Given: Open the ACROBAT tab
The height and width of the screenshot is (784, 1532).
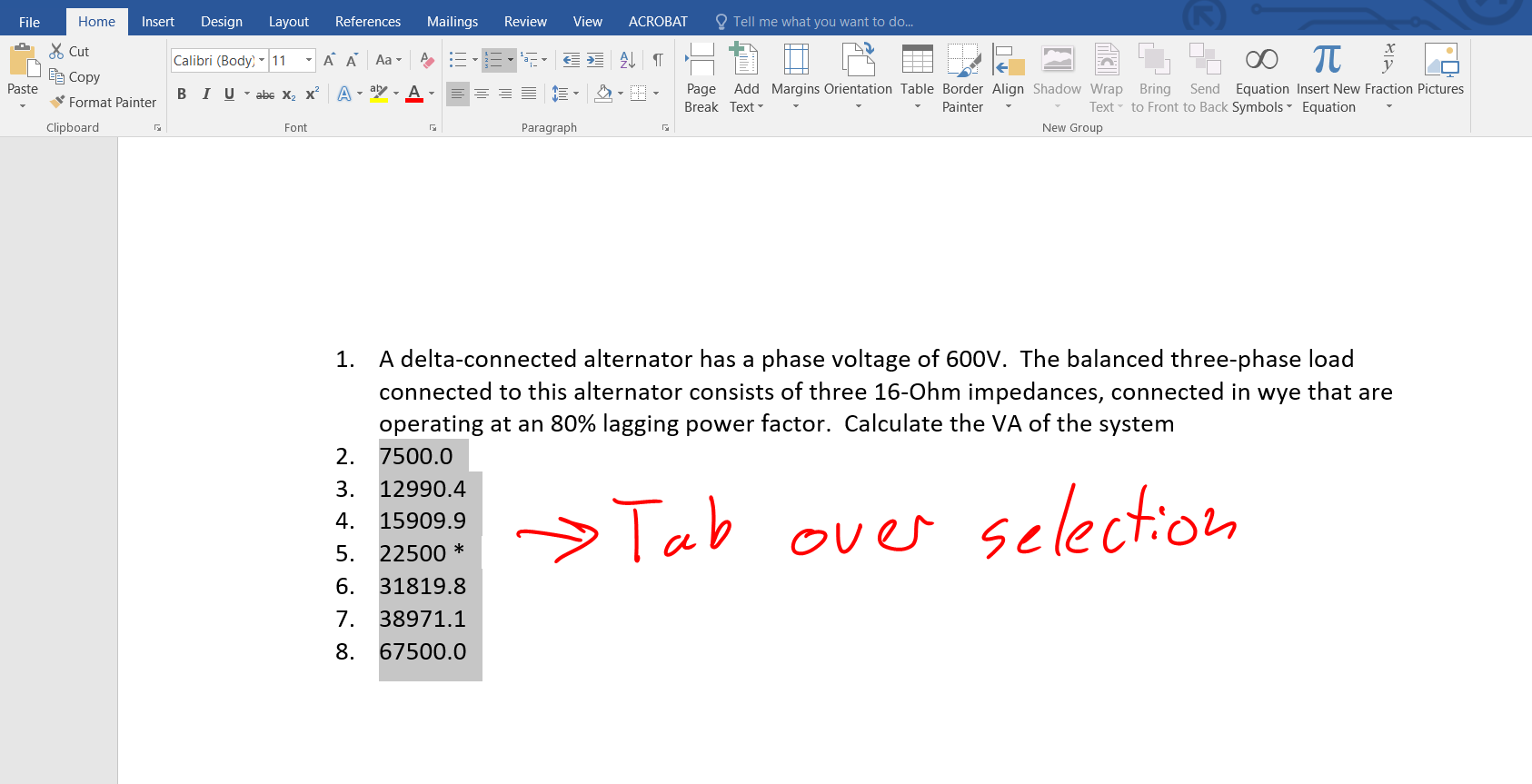Looking at the screenshot, I should click(x=658, y=22).
